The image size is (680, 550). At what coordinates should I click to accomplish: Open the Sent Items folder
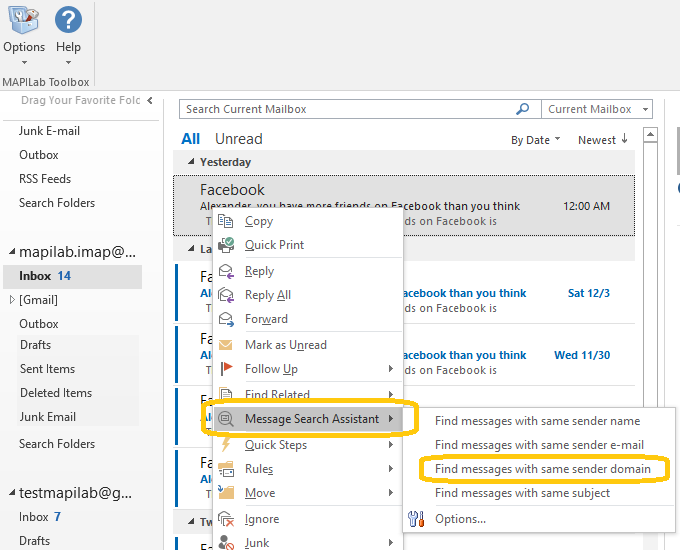point(47,369)
